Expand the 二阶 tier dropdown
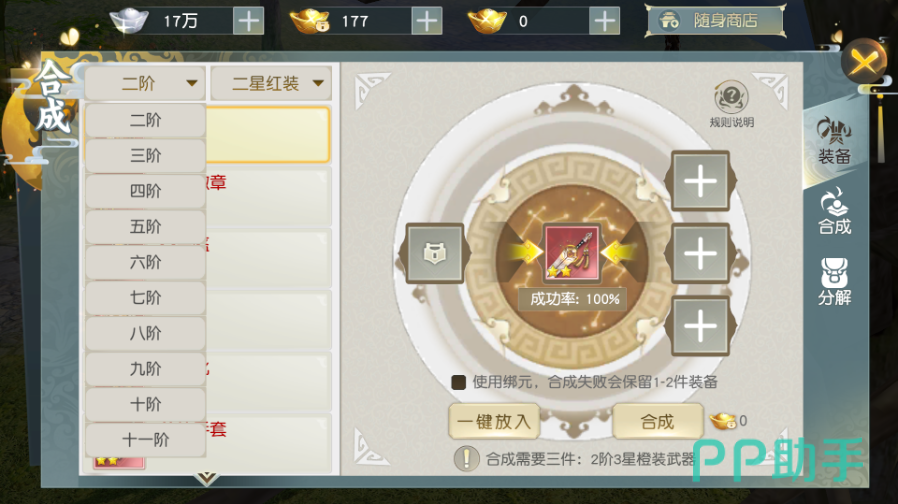This screenshot has width=898, height=504. tap(145, 84)
